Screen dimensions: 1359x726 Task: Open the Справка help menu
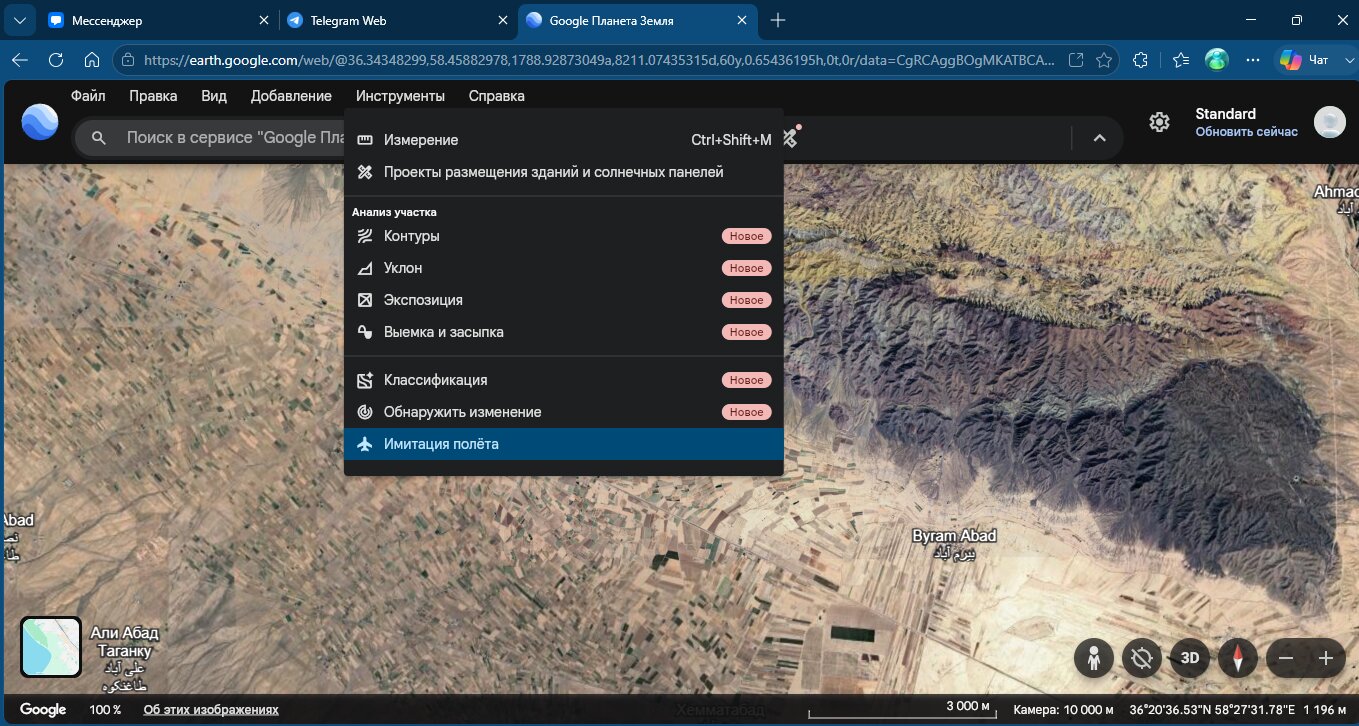click(x=496, y=96)
